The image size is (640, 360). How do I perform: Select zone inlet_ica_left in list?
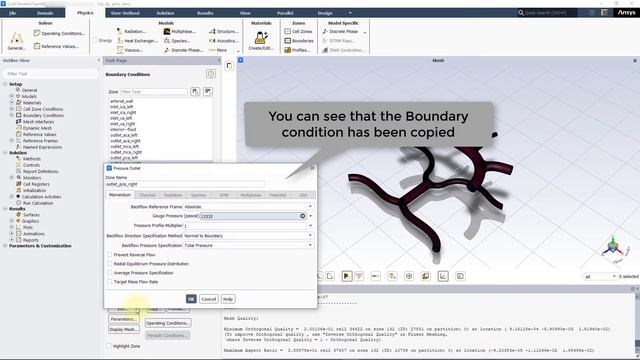(x=121, y=107)
